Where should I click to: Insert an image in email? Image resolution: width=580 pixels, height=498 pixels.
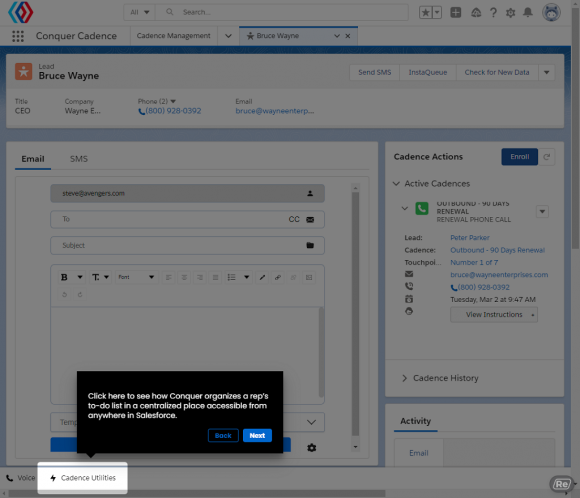click(308, 277)
